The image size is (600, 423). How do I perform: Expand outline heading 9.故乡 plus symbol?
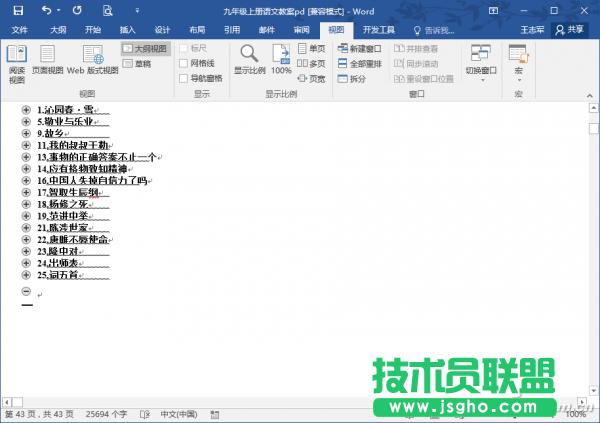tap(26, 132)
